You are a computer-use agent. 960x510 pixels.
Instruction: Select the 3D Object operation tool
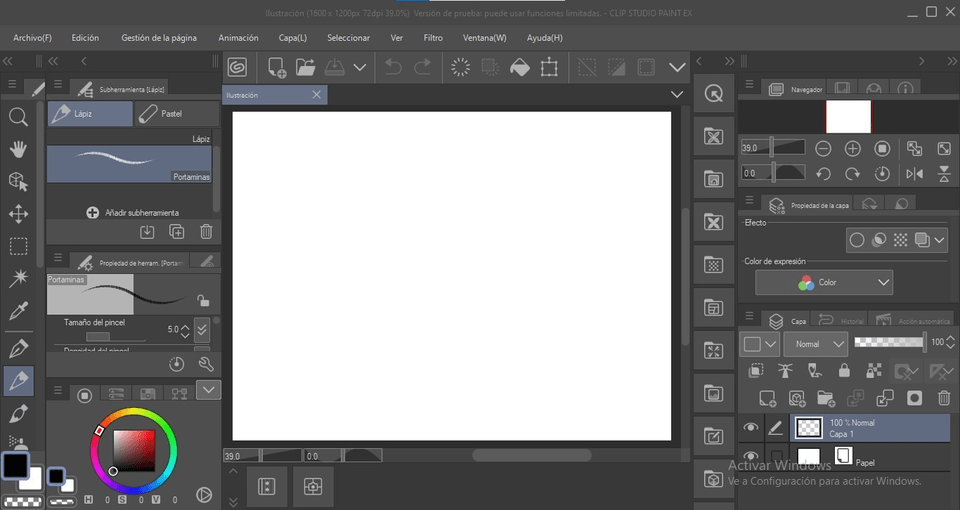tap(18, 181)
